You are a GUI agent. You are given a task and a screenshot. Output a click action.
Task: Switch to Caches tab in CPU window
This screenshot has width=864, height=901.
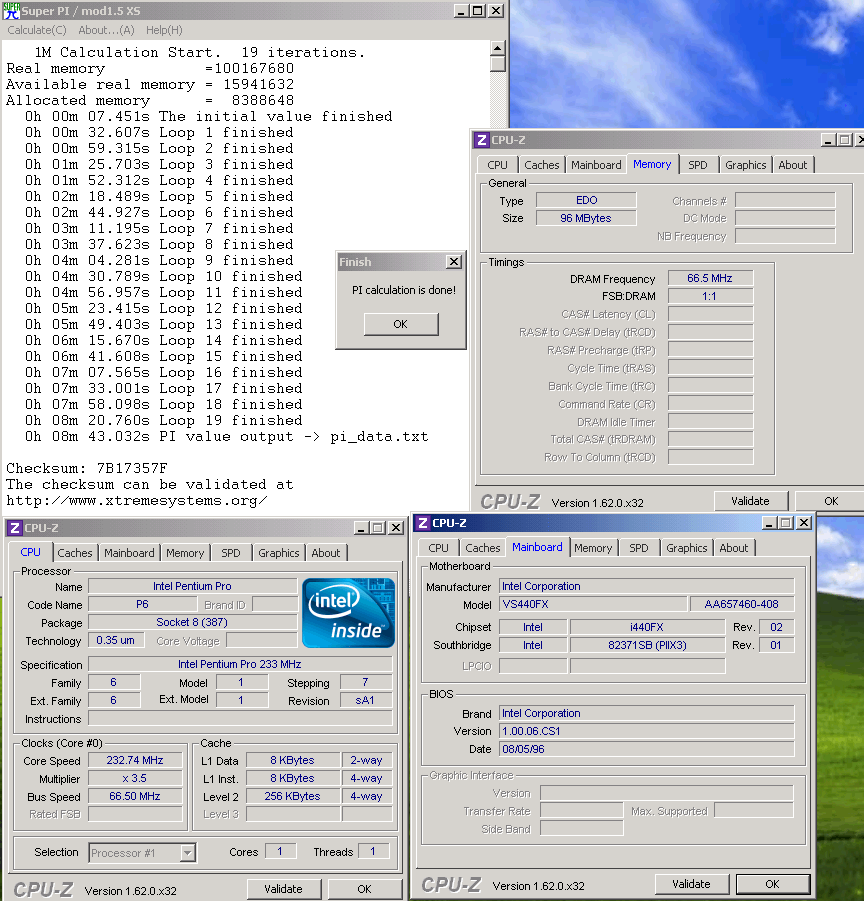75,553
